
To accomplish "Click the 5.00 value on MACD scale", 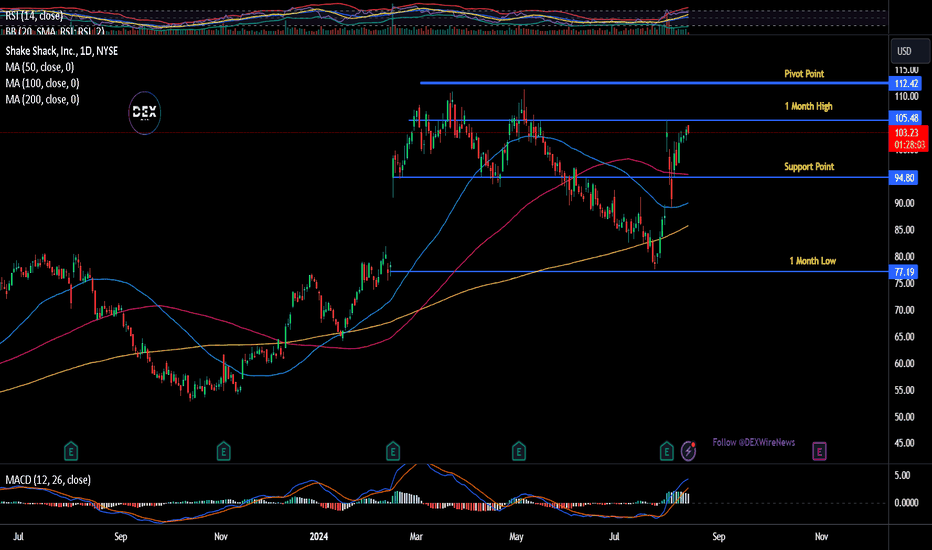I will tap(902, 476).
